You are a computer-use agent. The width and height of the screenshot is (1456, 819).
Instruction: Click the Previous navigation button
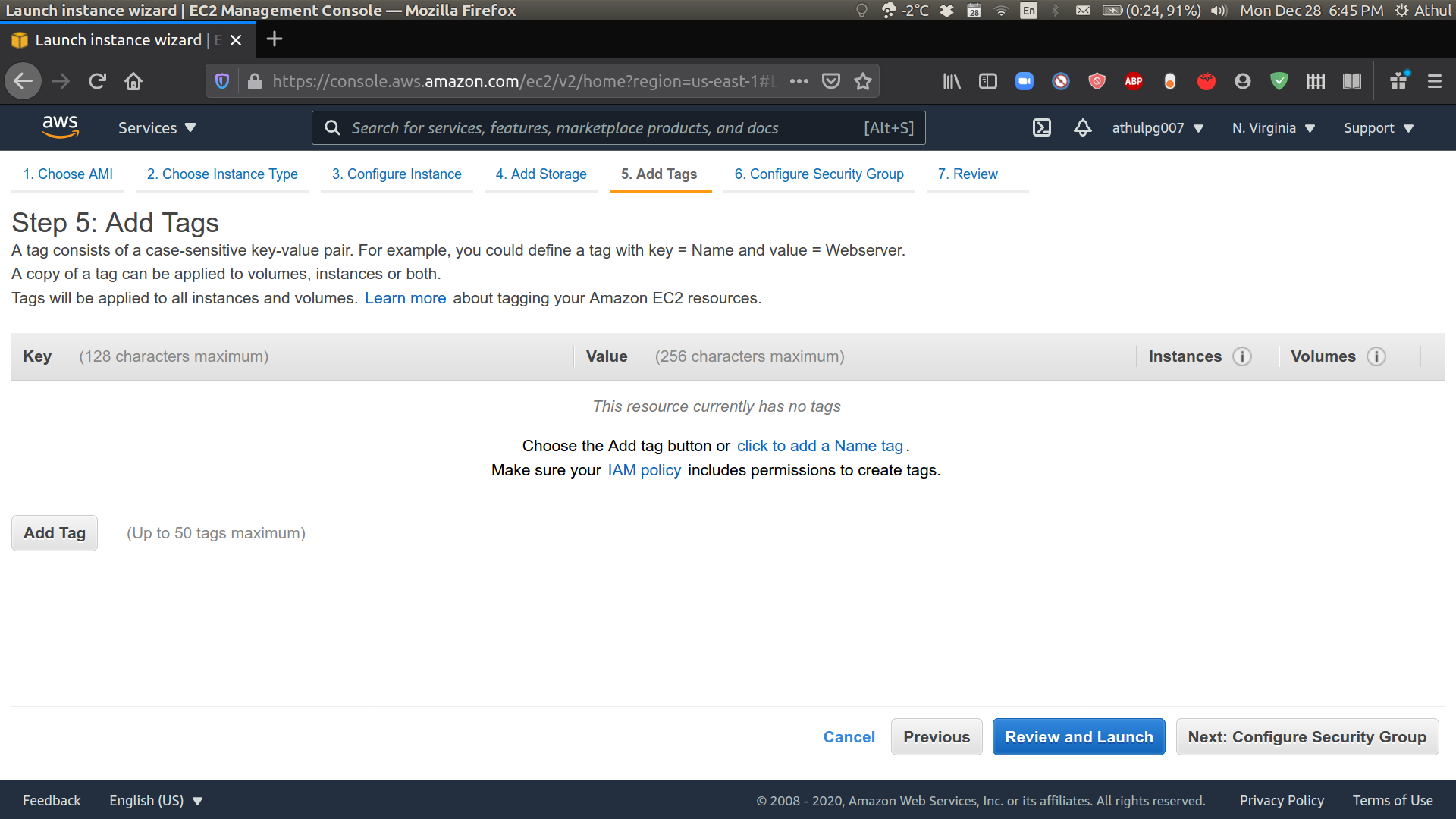[936, 737]
